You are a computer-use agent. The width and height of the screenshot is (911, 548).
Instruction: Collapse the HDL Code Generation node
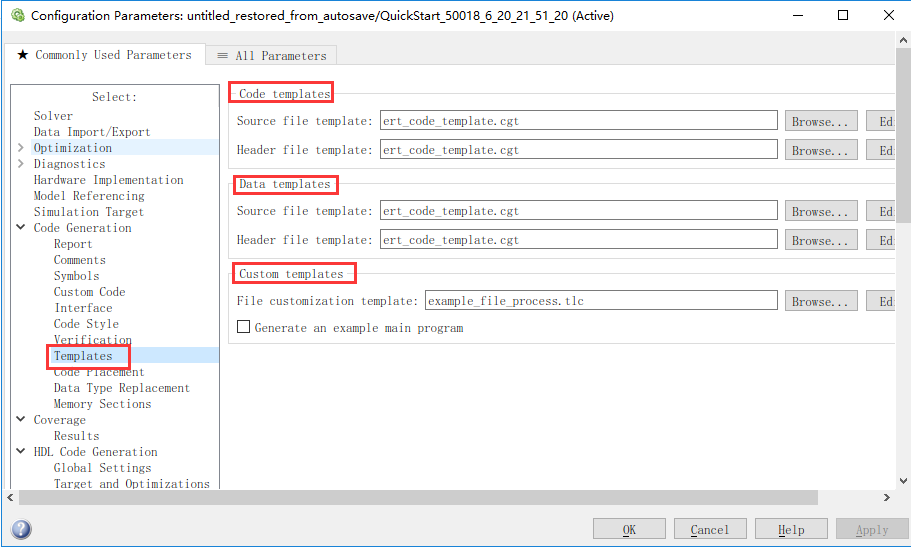[21, 451]
